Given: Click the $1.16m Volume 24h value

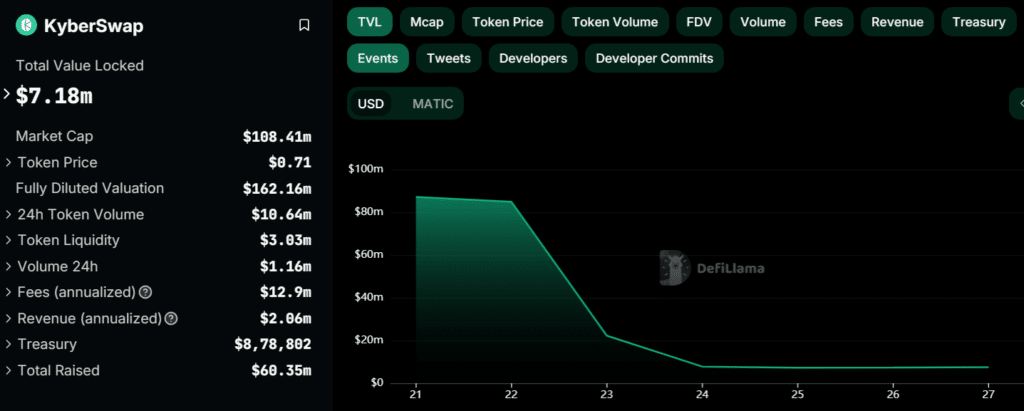Looking at the screenshot, I should [285, 267].
